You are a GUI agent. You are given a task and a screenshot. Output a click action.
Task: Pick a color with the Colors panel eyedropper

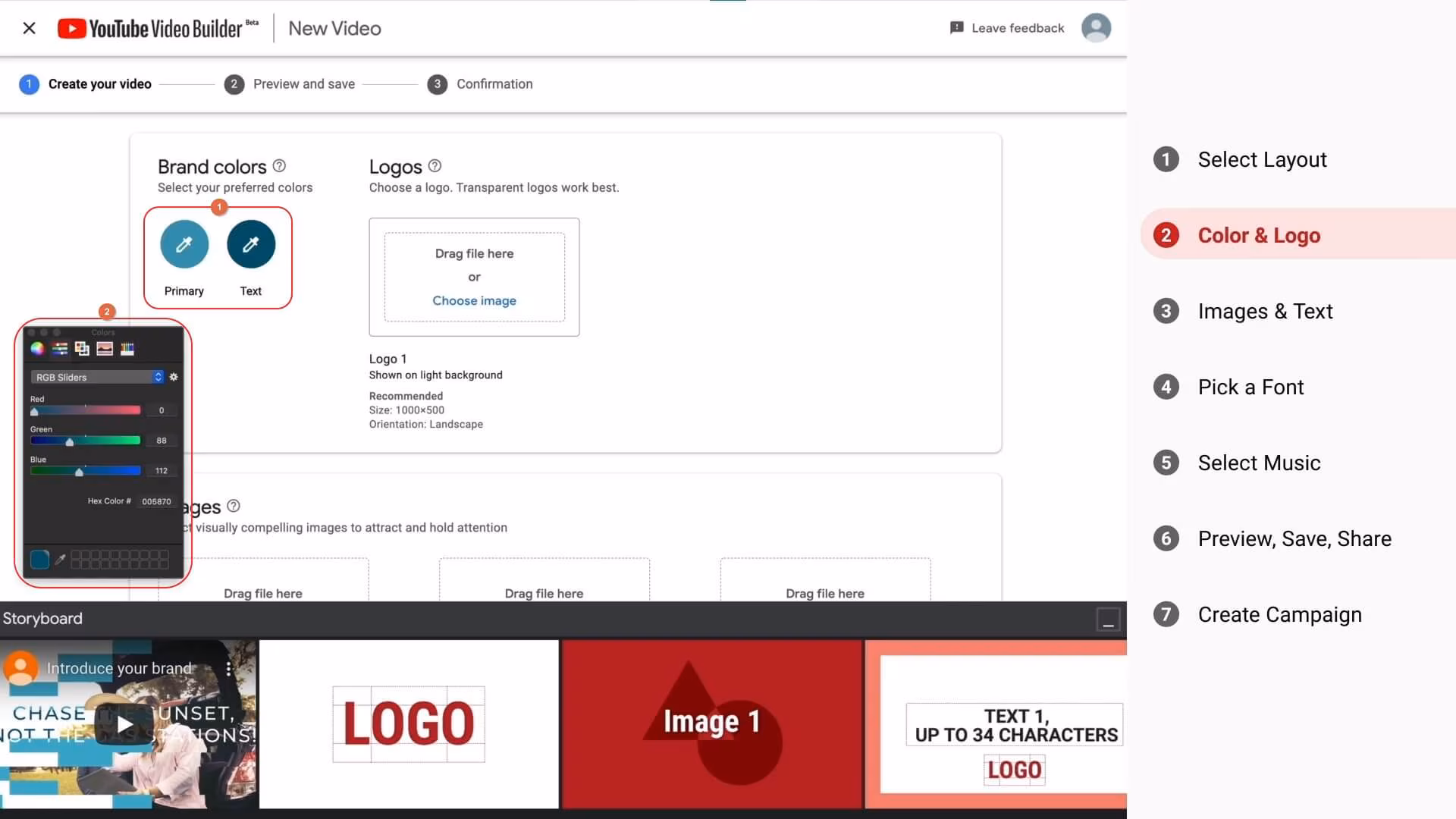click(61, 560)
